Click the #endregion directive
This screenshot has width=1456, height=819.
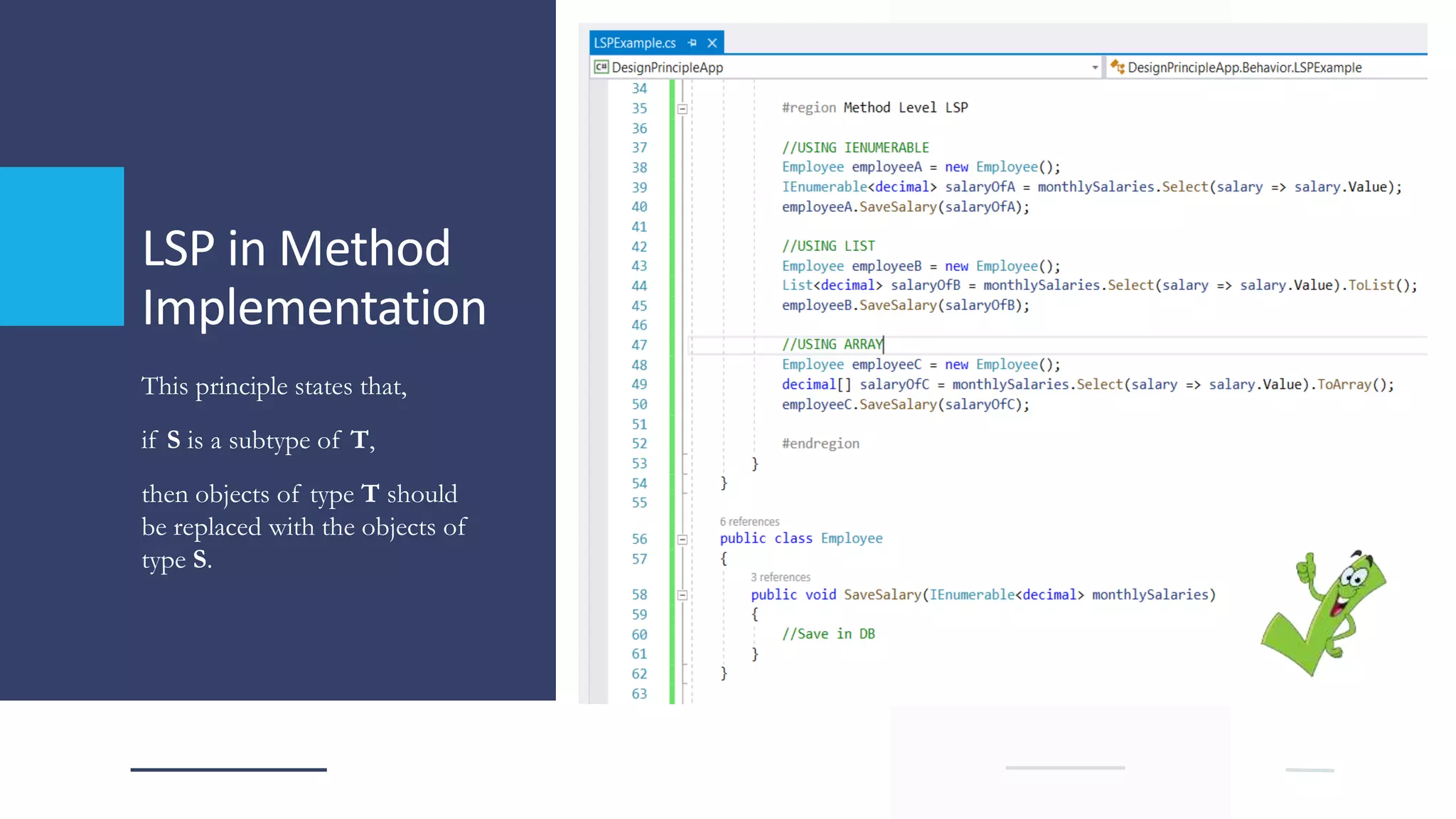tap(820, 444)
